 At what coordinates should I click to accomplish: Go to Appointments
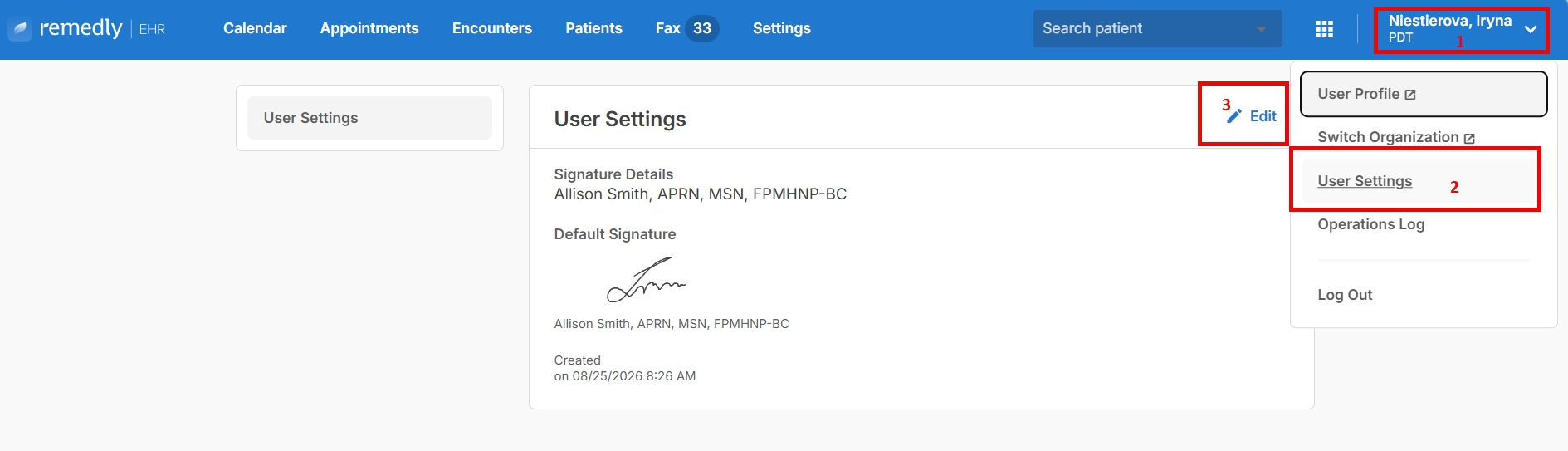pyautogui.click(x=369, y=28)
